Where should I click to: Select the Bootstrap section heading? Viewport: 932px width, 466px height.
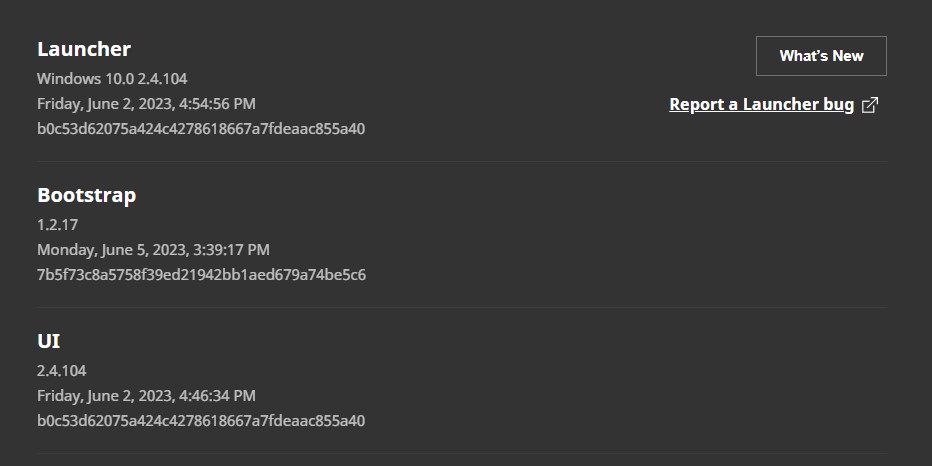86,195
